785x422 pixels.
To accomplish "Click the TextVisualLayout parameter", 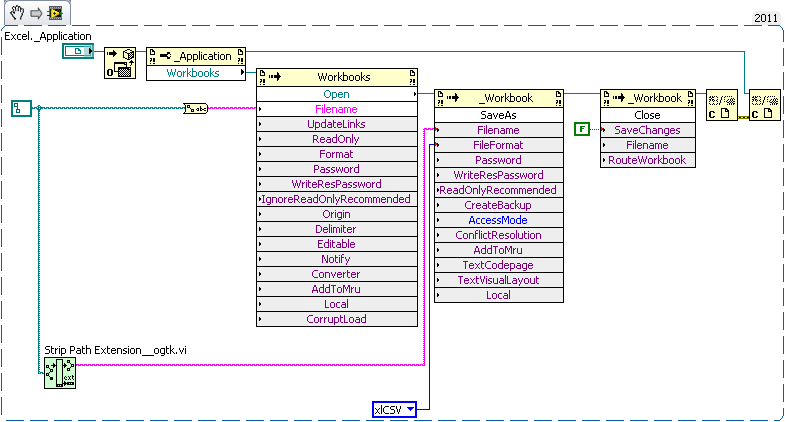I will point(499,280).
